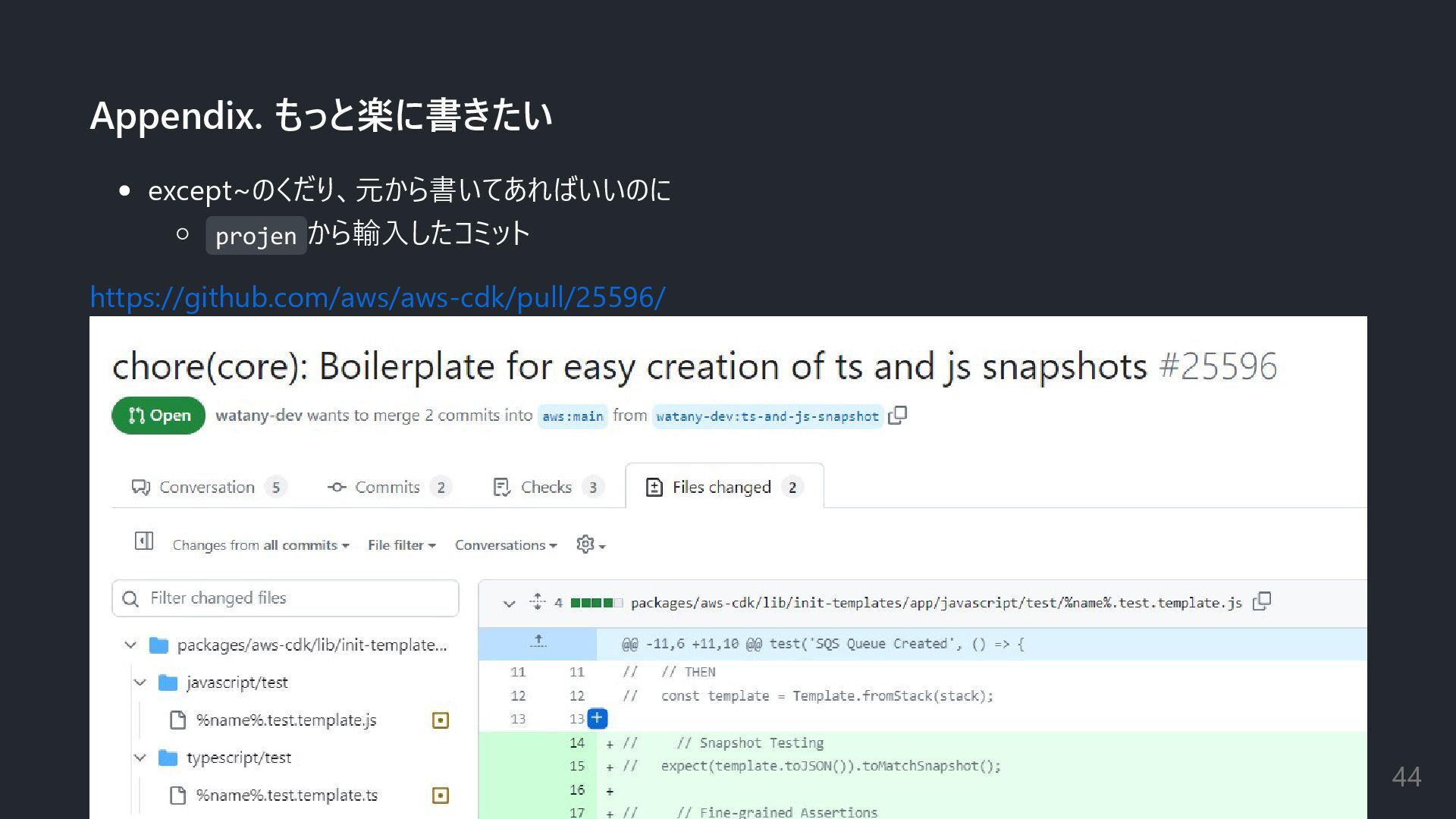Collapse the typescript/test folder chevron
This screenshot has width=1456, height=819.
point(140,758)
